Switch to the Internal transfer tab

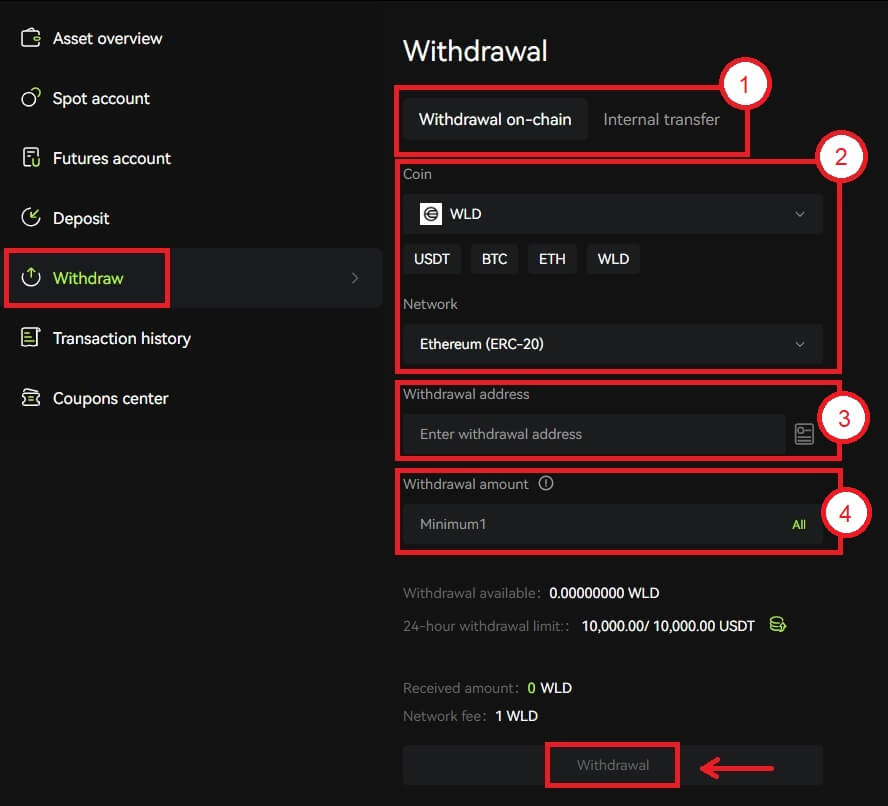click(661, 119)
